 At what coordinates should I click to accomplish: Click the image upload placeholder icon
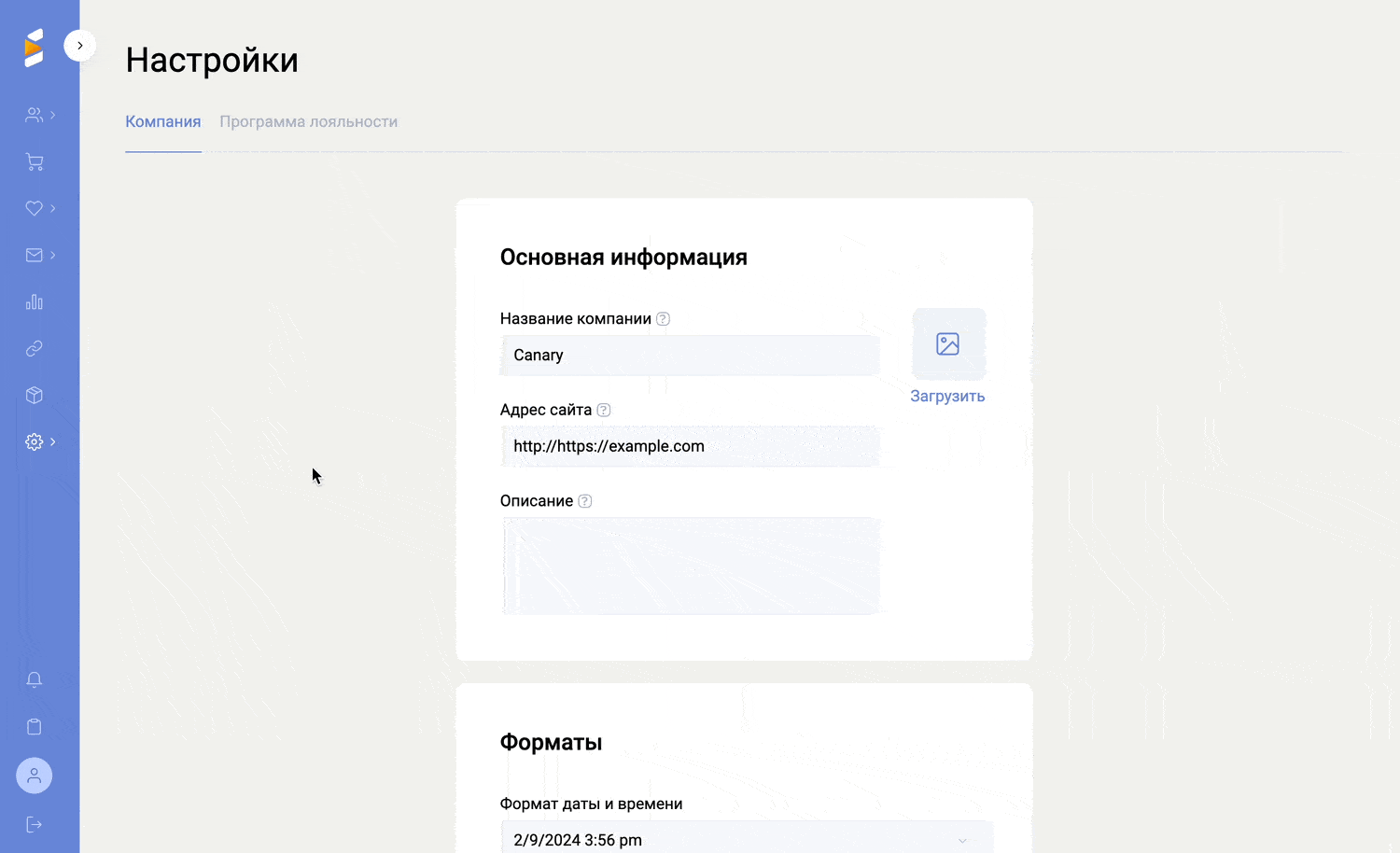(948, 344)
